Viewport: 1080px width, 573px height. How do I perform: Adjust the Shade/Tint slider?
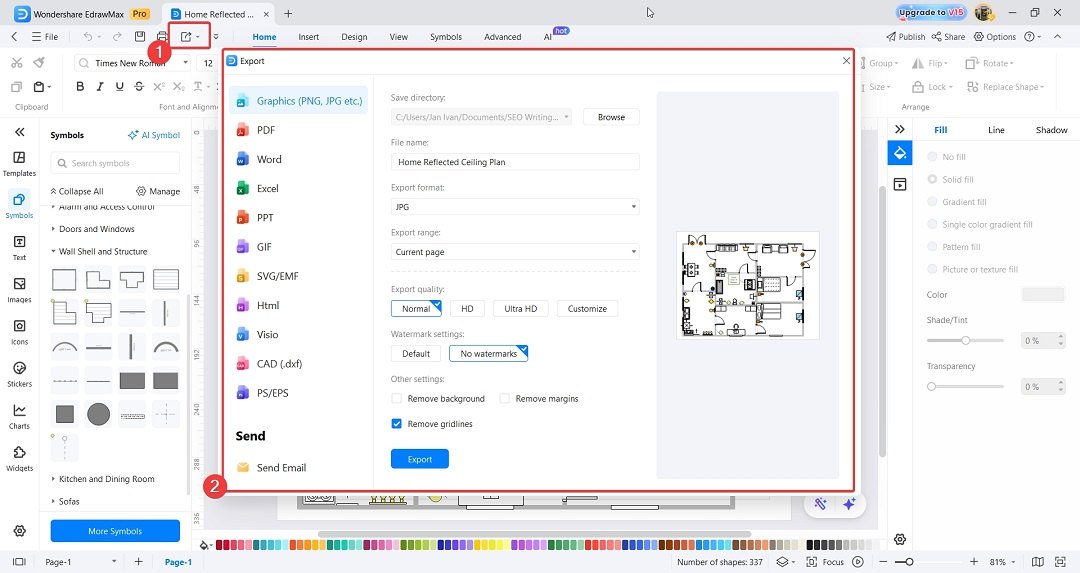point(965,340)
